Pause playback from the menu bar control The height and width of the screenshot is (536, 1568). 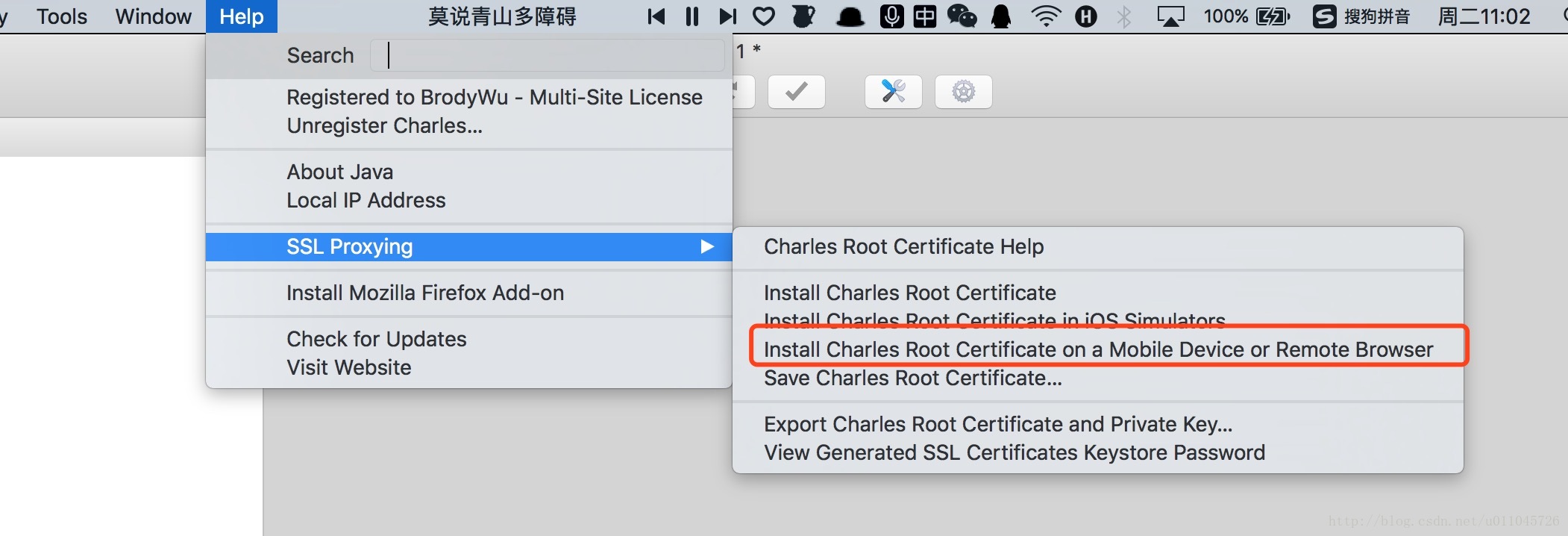point(692,16)
